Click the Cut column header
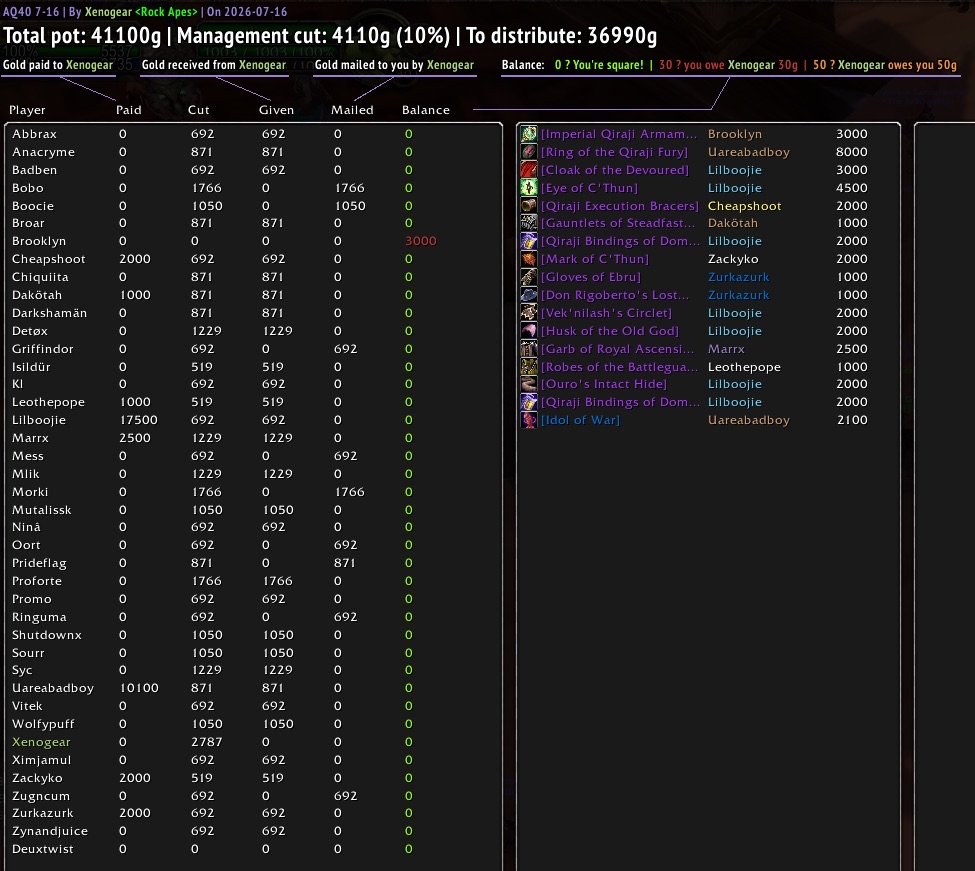 pyautogui.click(x=199, y=110)
